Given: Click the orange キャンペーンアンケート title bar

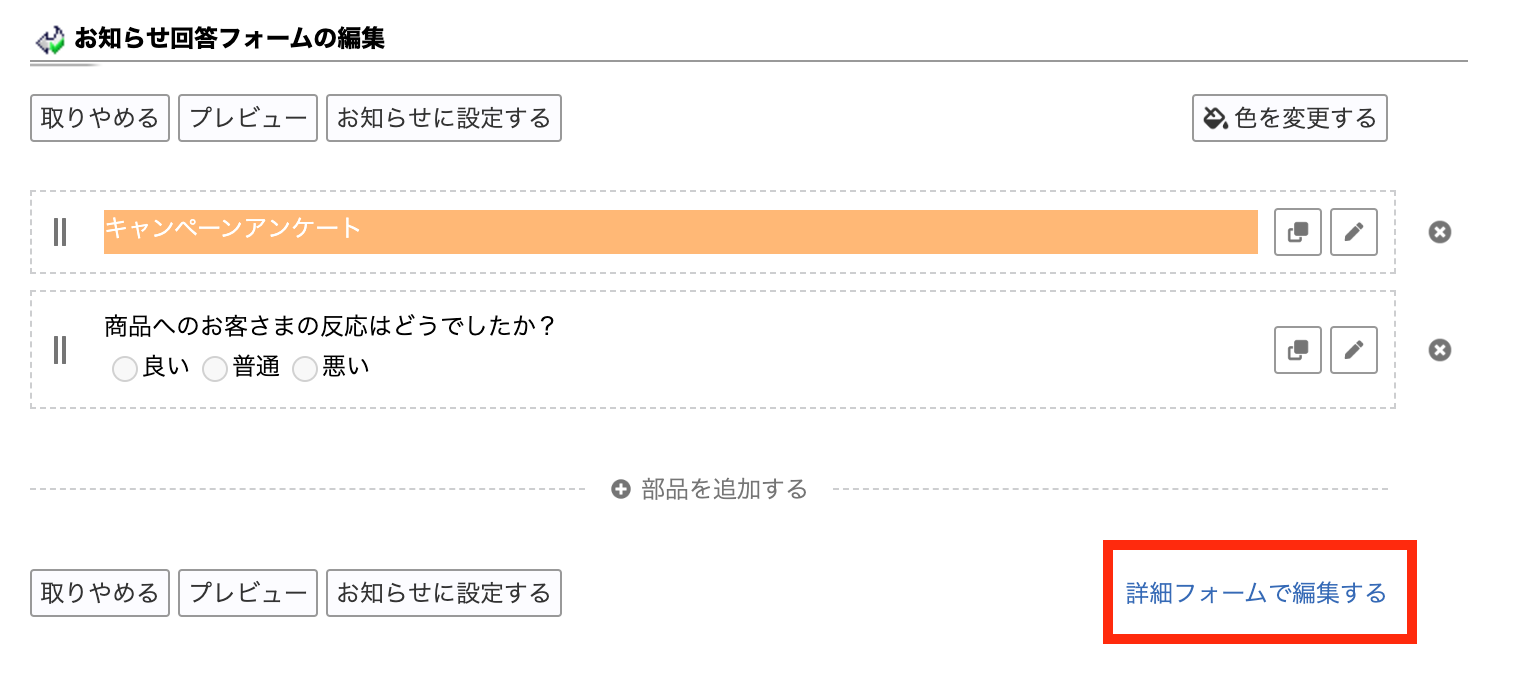Looking at the screenshot, I should [x=681, y=232].
